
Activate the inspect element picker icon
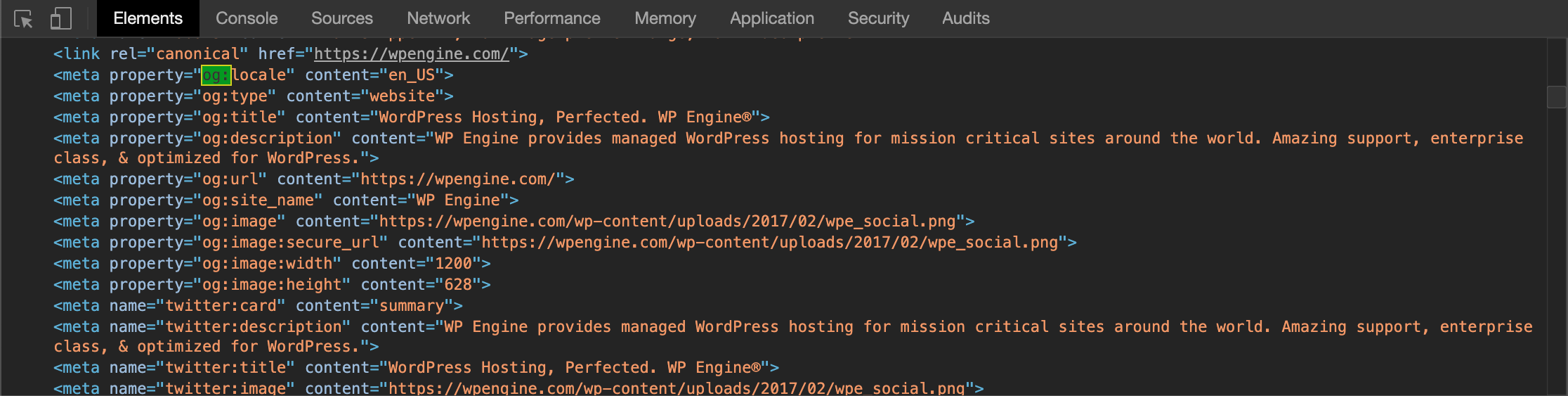click(x=23, y=19)
